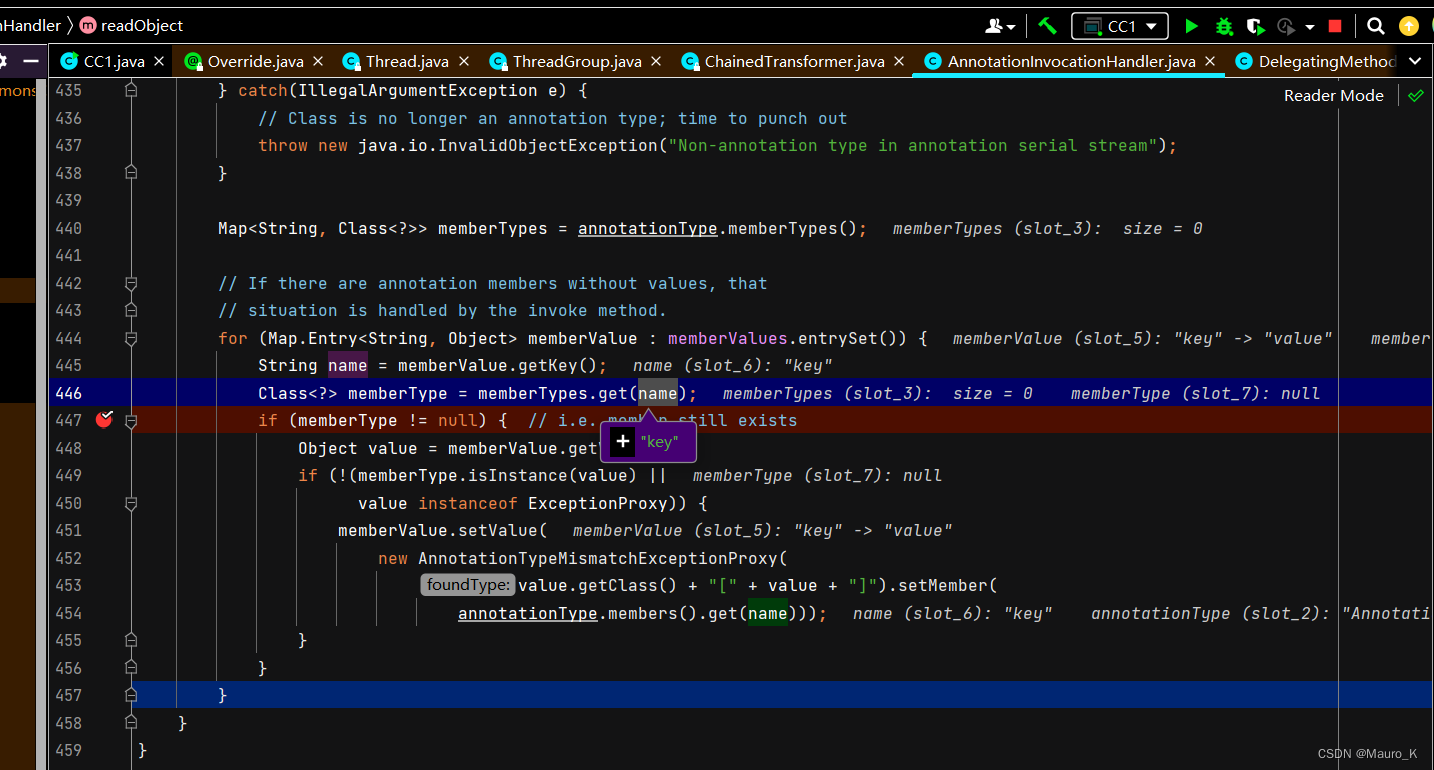
Task: Click the "key" value in the popup
Action: pos(660,441)
